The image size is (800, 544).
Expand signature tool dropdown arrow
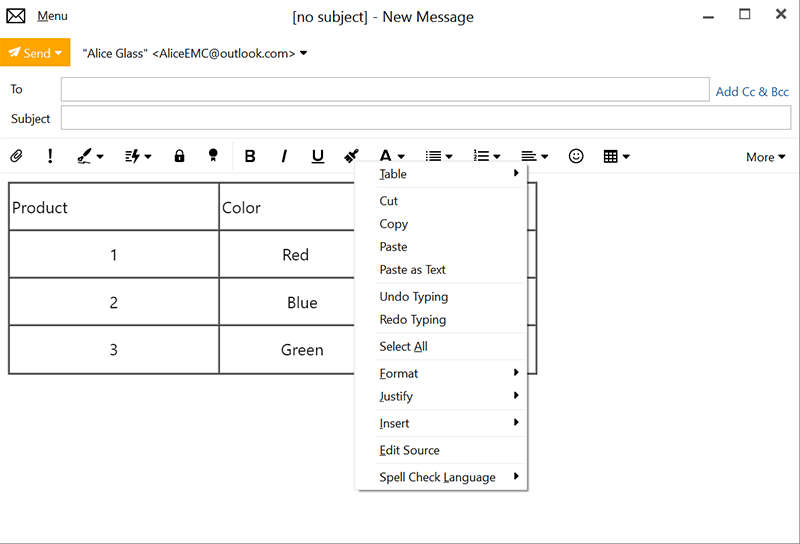pyautogui.click(x=100, y=157)
